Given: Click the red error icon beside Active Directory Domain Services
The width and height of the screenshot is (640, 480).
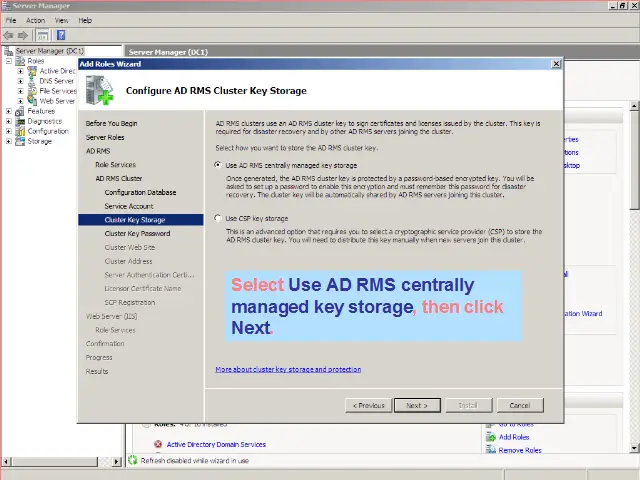Looking at the screenshot, I should pos(158,444).
